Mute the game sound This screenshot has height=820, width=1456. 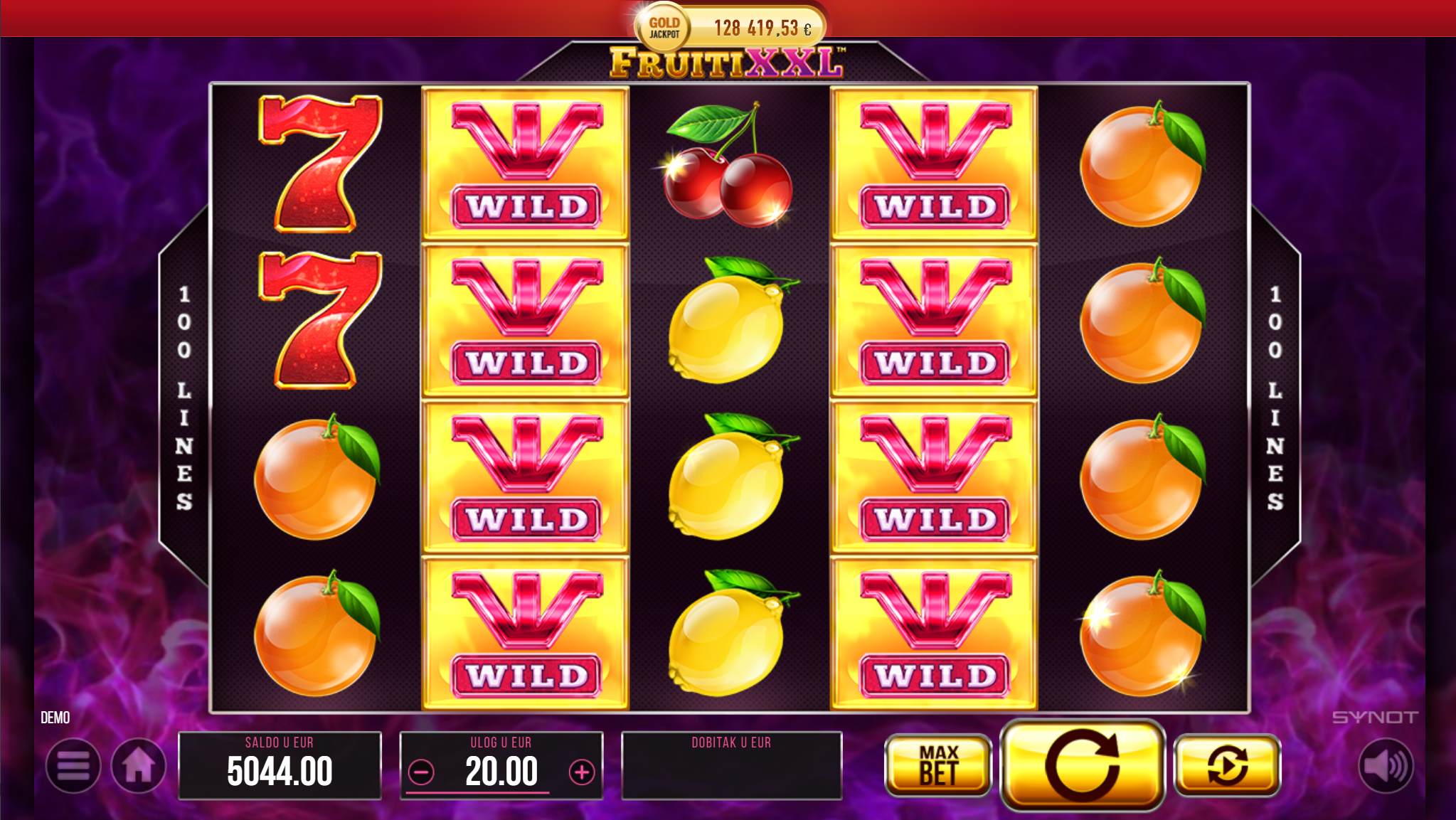tap(1386, 766)
